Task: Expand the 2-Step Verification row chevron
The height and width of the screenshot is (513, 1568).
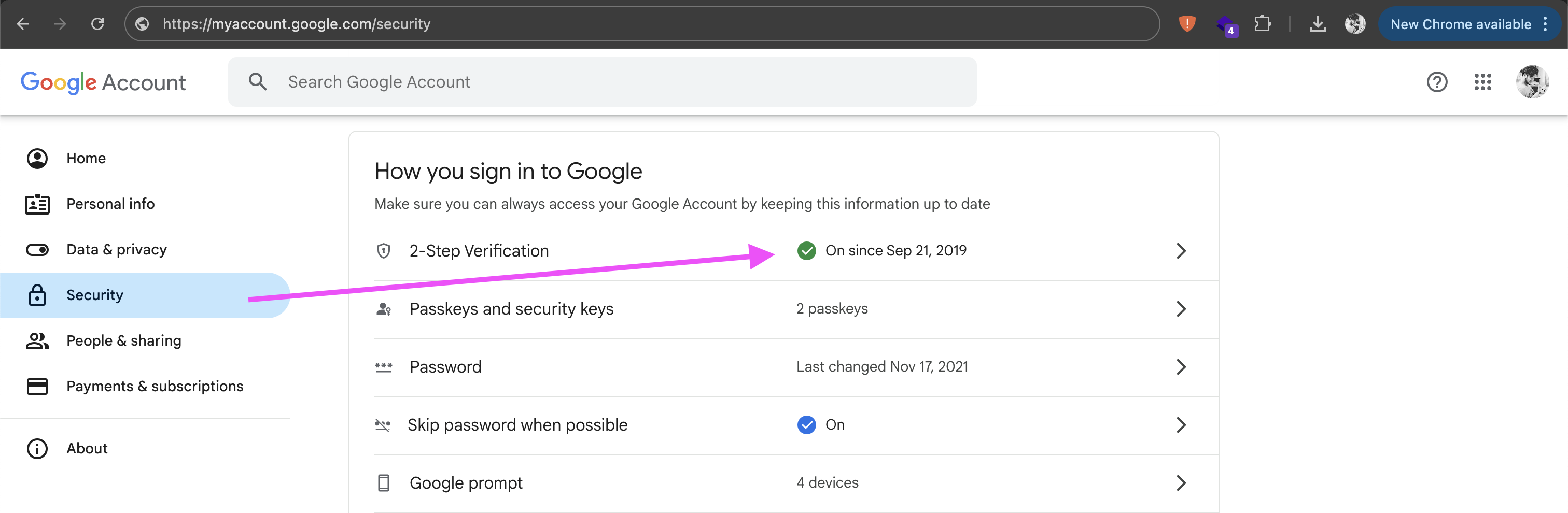Action: pos(1180,251)
